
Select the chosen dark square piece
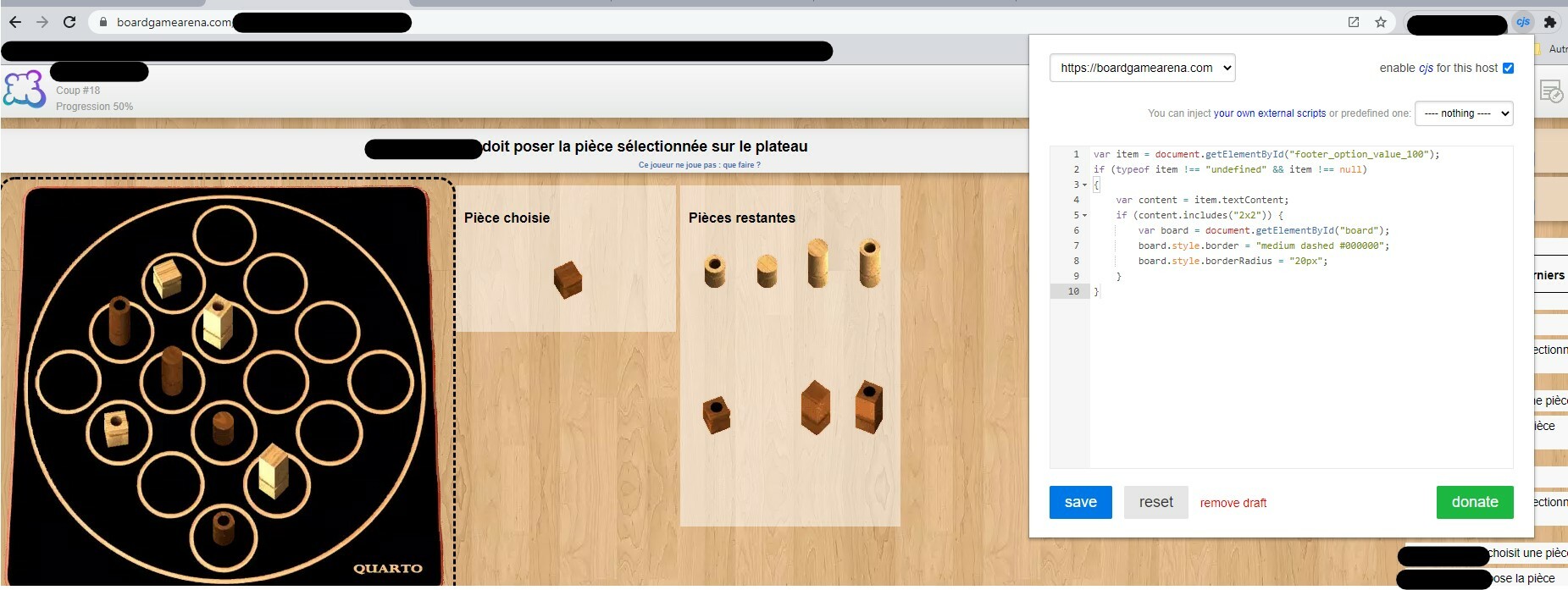pos(568,278)
